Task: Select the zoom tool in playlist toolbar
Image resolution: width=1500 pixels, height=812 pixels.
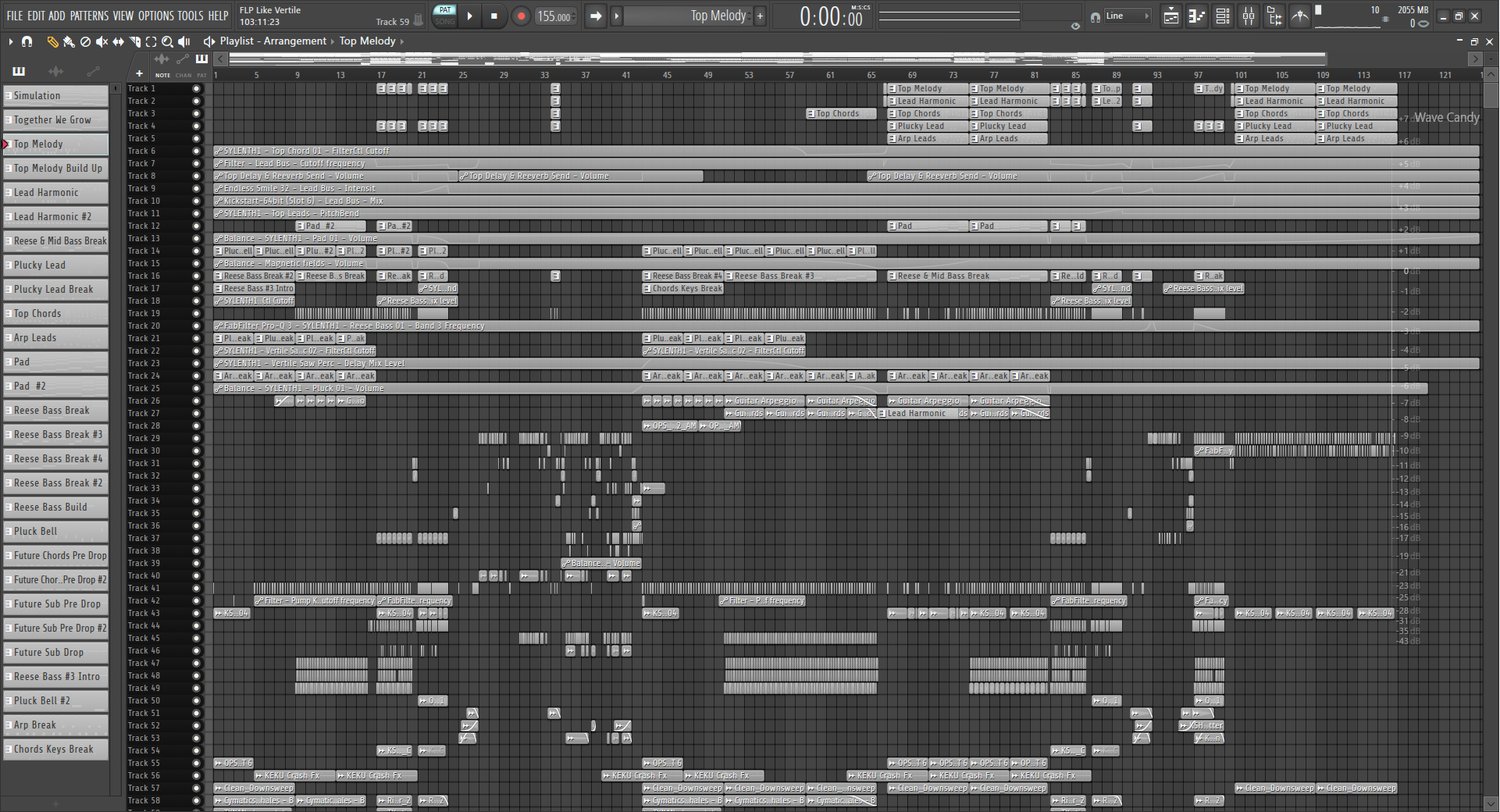Action: pyautogui.click(x=167, y=42)
